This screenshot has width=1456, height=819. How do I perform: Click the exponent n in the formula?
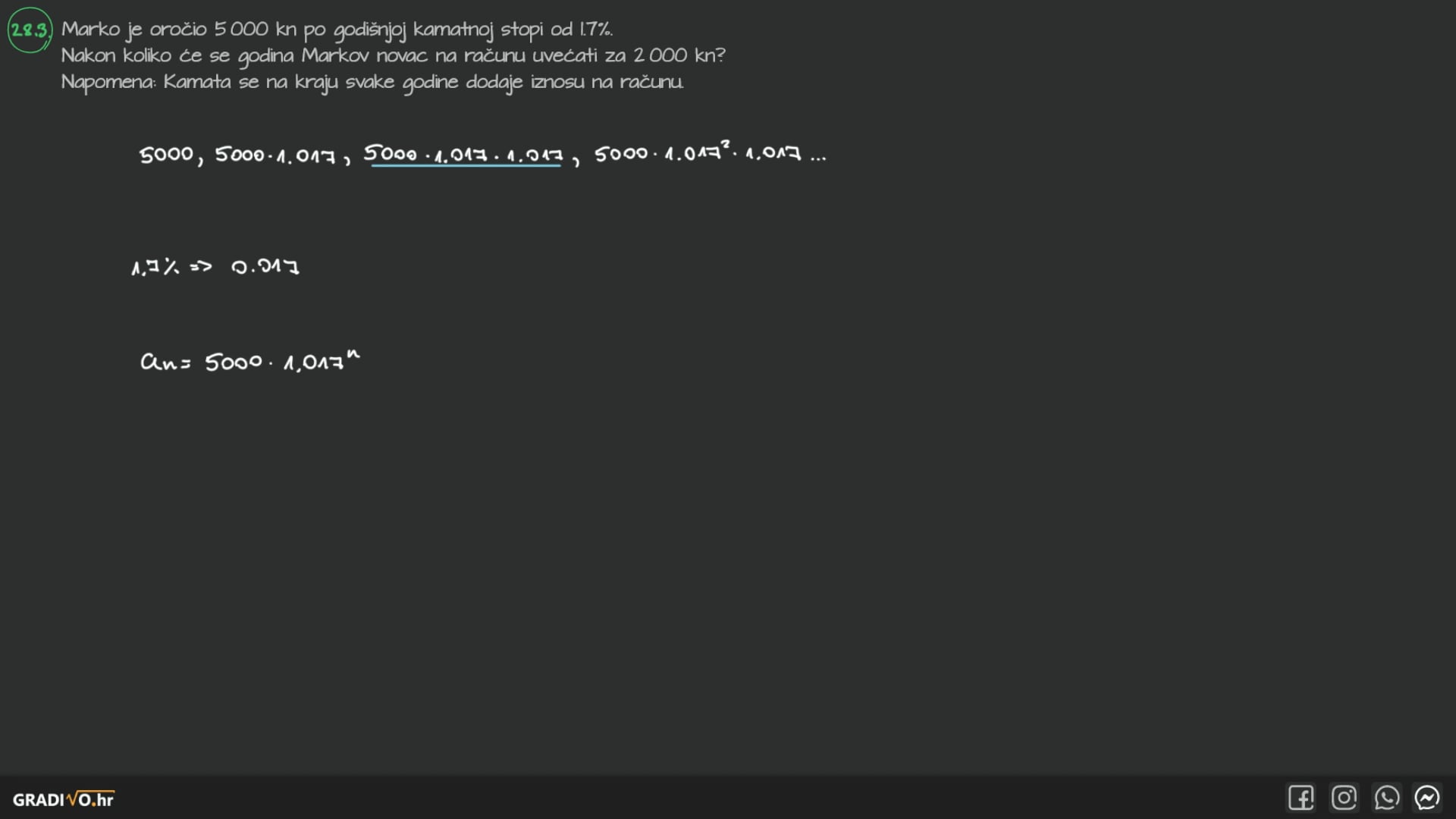point(353,354)
